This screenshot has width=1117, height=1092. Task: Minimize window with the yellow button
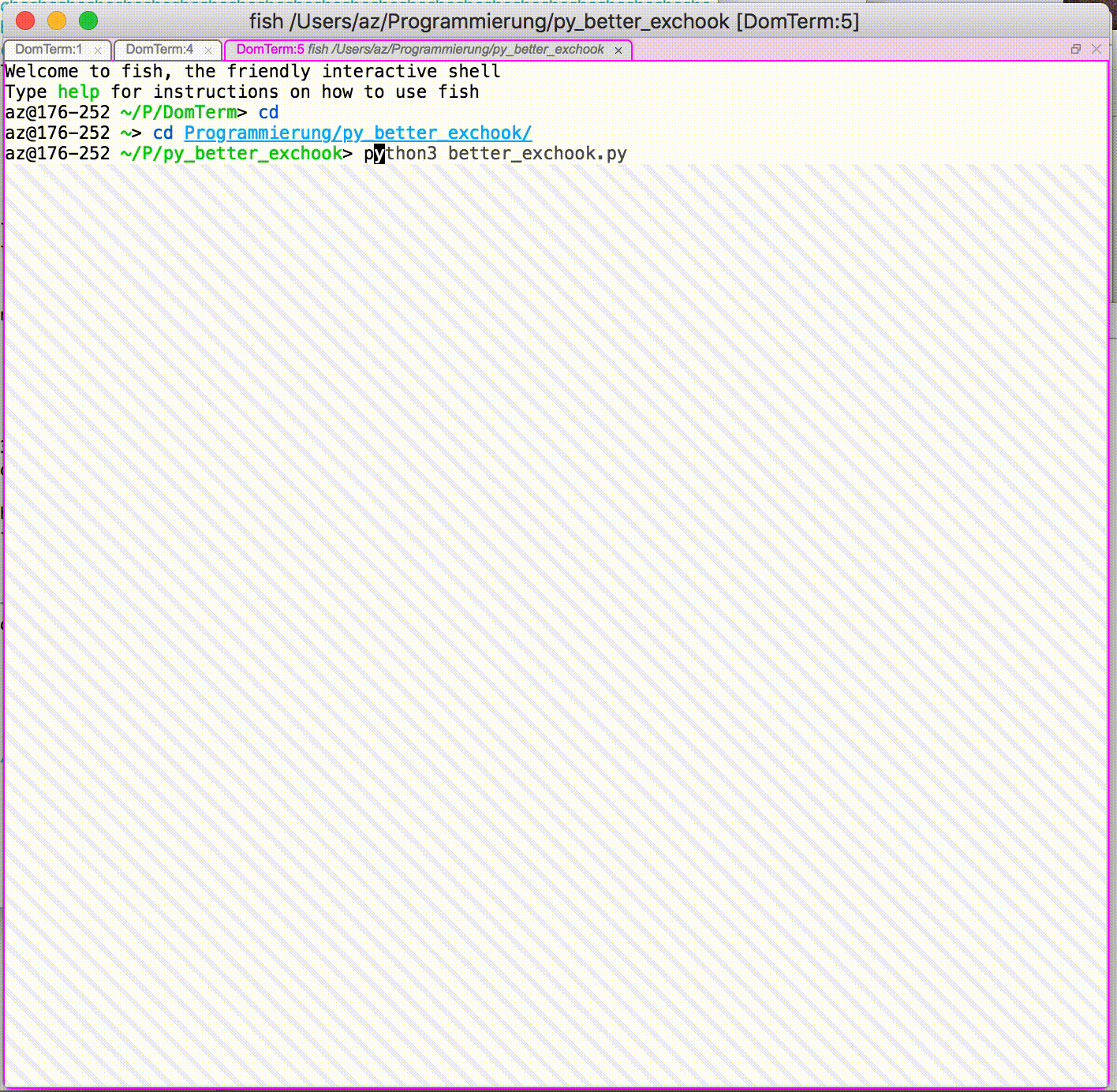click(x=57, y=21)
